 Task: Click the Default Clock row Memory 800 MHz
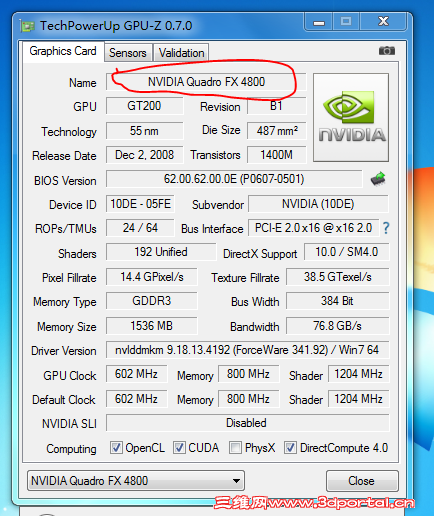248,399
